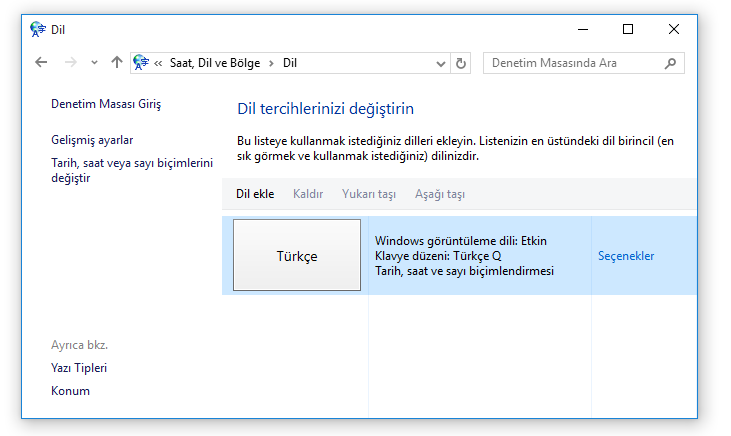The height and width of the screenshot is (436, 731).
Task: Minimize the Dil window
Action: click(x=583, y=29)
